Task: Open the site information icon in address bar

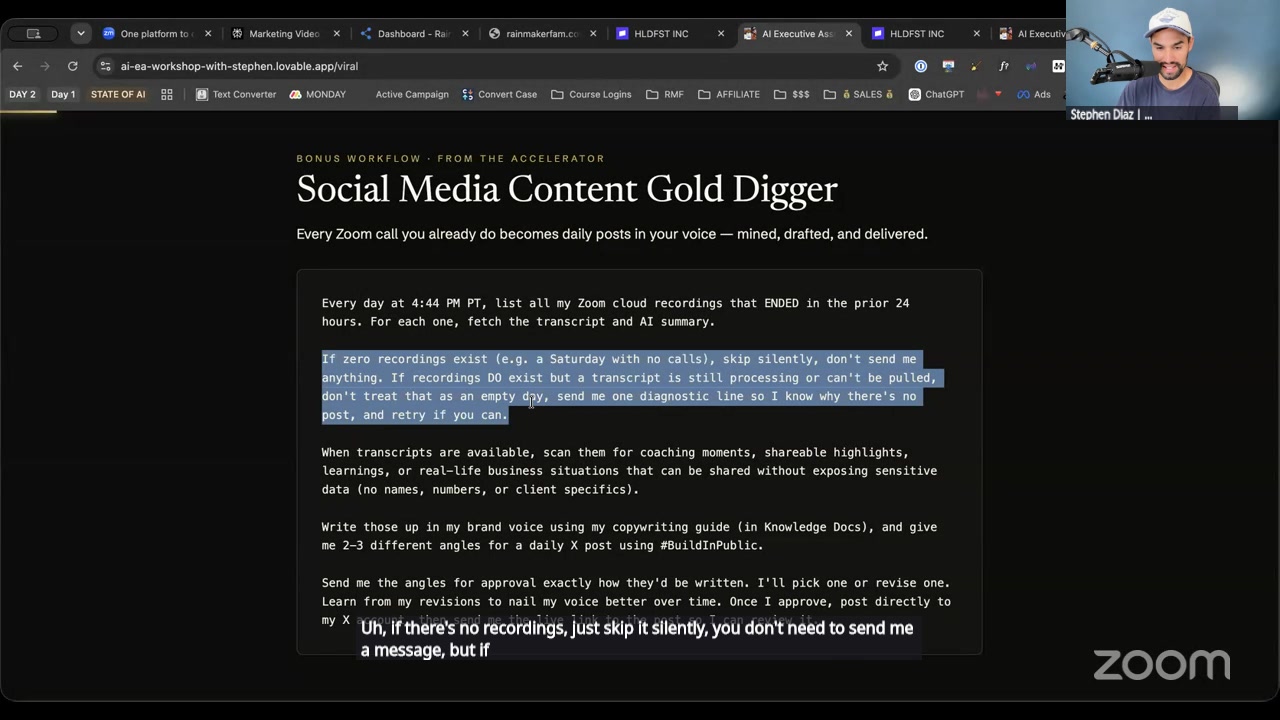Action: click(106, 66)
